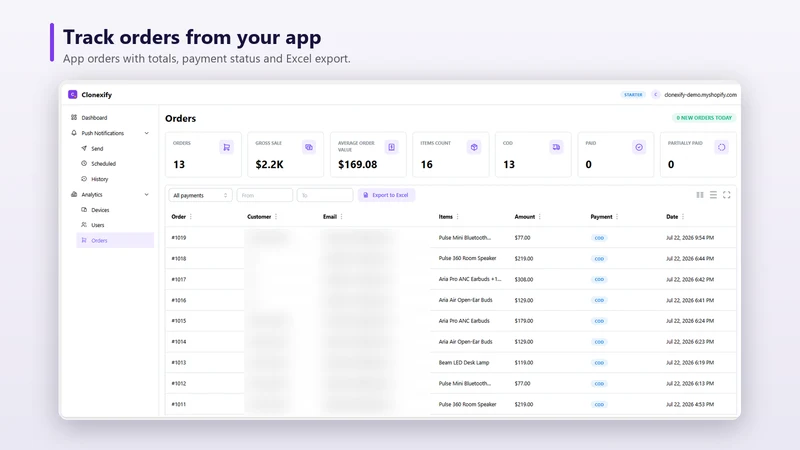Sort by Date column header

tap(672, 217)
